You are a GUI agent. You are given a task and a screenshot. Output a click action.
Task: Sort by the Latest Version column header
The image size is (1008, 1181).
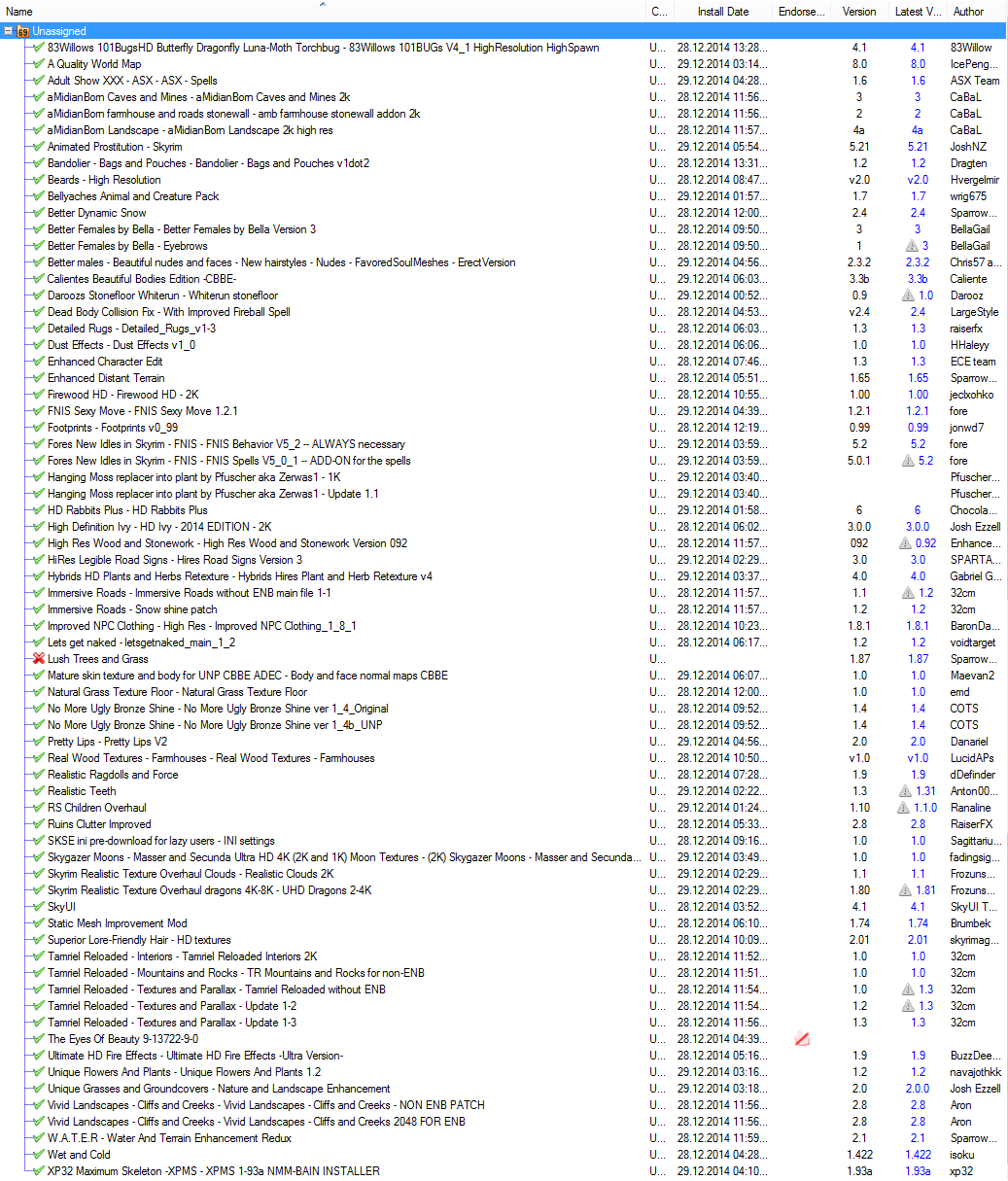918,12
